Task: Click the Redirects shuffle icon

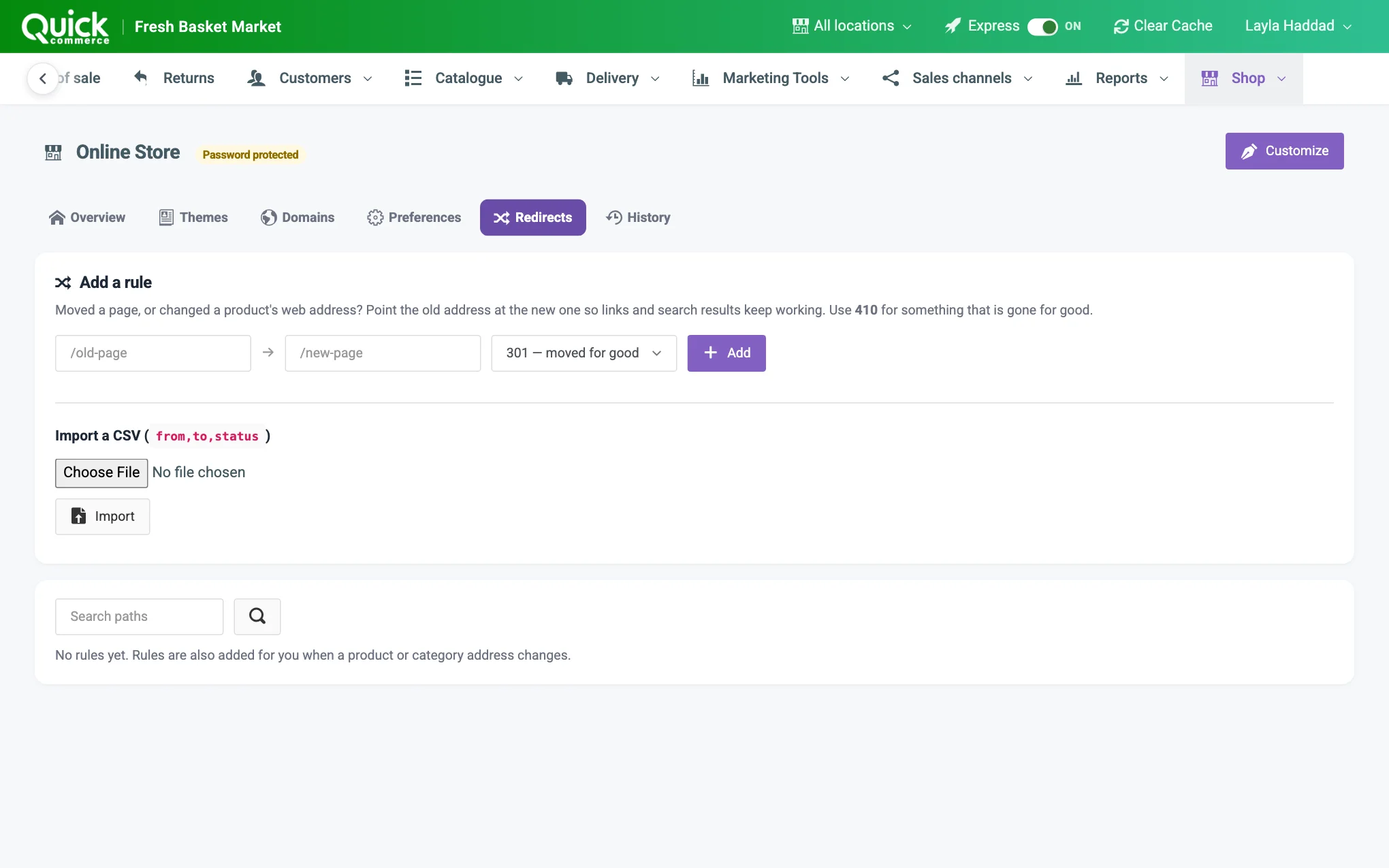Action: pyautogui.click(x=502, y=218)
